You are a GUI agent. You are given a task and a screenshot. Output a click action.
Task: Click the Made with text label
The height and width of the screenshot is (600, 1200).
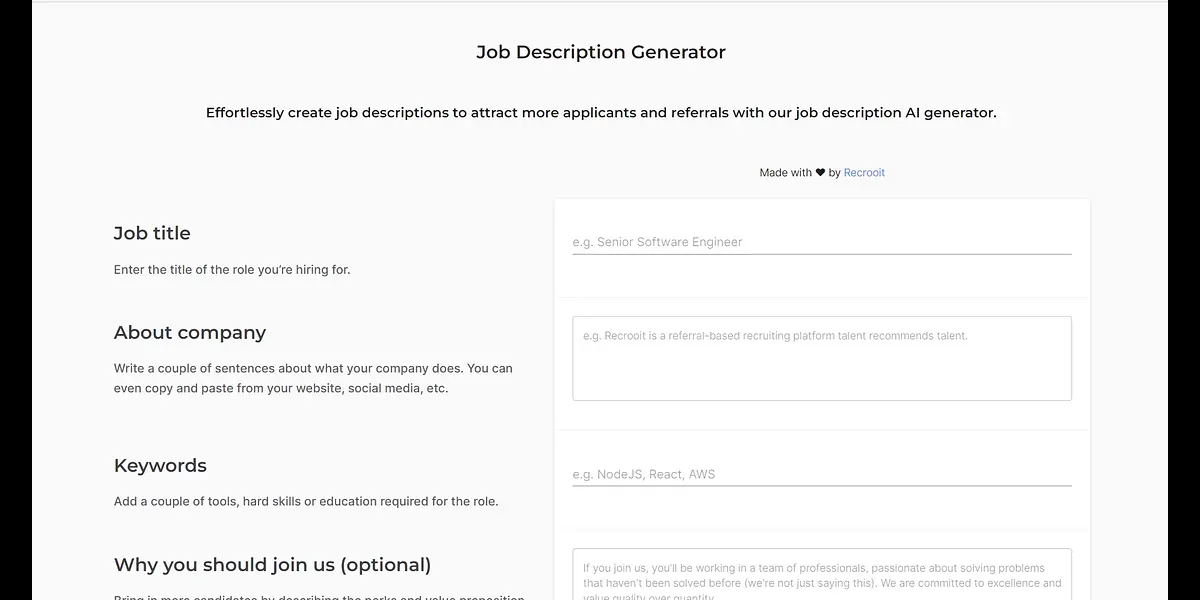(785, 173)
